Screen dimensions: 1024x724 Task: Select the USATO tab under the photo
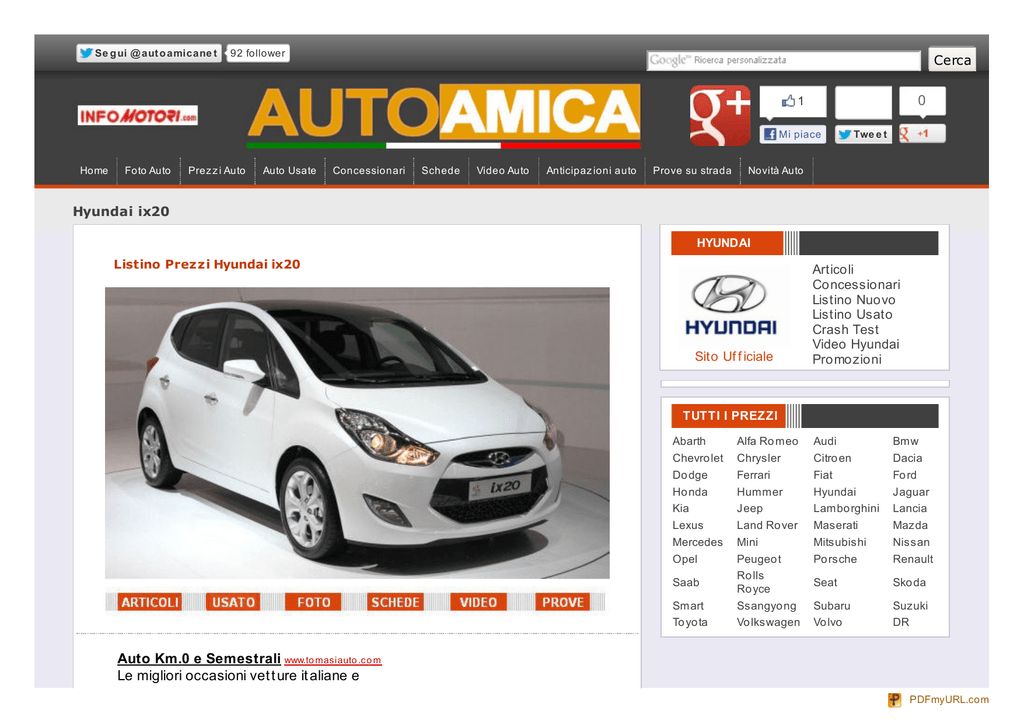pos(233,602)
